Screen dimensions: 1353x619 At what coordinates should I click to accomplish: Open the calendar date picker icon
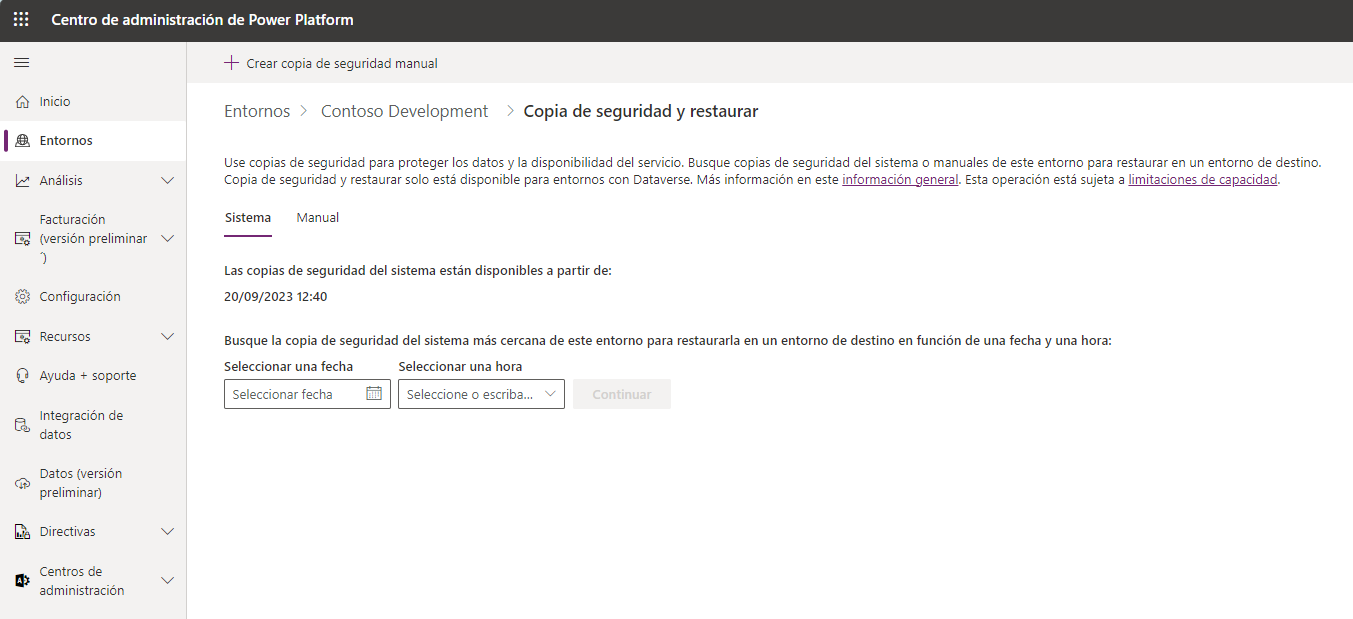click(374, 394)
